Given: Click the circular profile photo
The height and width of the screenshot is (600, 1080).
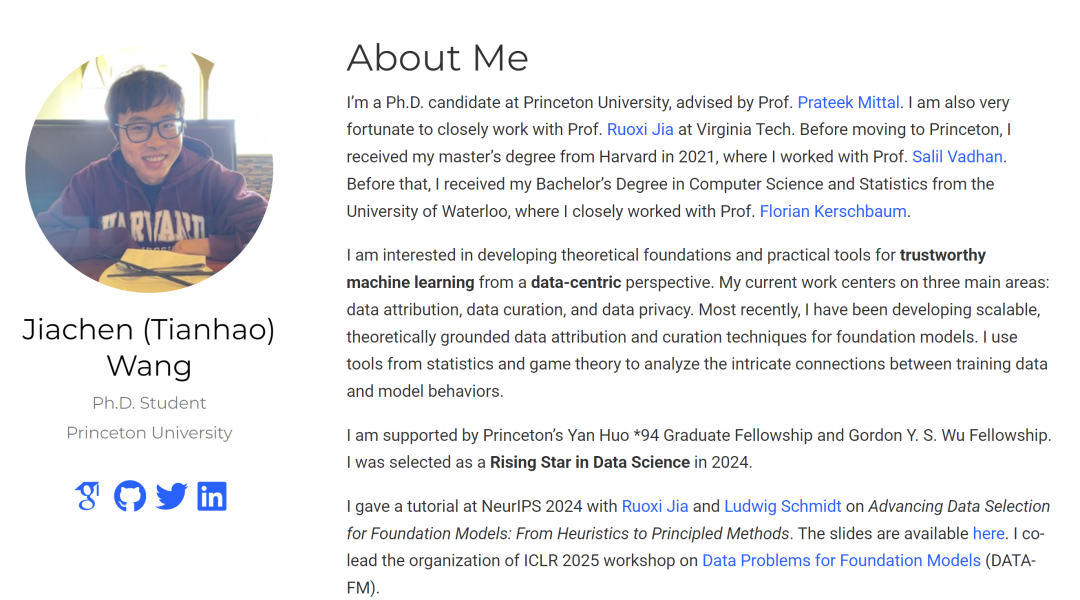Looking at the screenshot, I should coord(149,169).
